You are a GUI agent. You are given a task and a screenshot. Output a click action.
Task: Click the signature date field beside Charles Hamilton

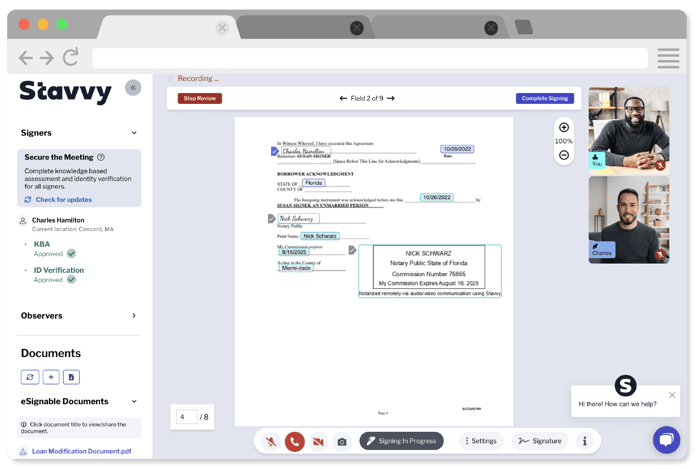click(x=457, y=149)
